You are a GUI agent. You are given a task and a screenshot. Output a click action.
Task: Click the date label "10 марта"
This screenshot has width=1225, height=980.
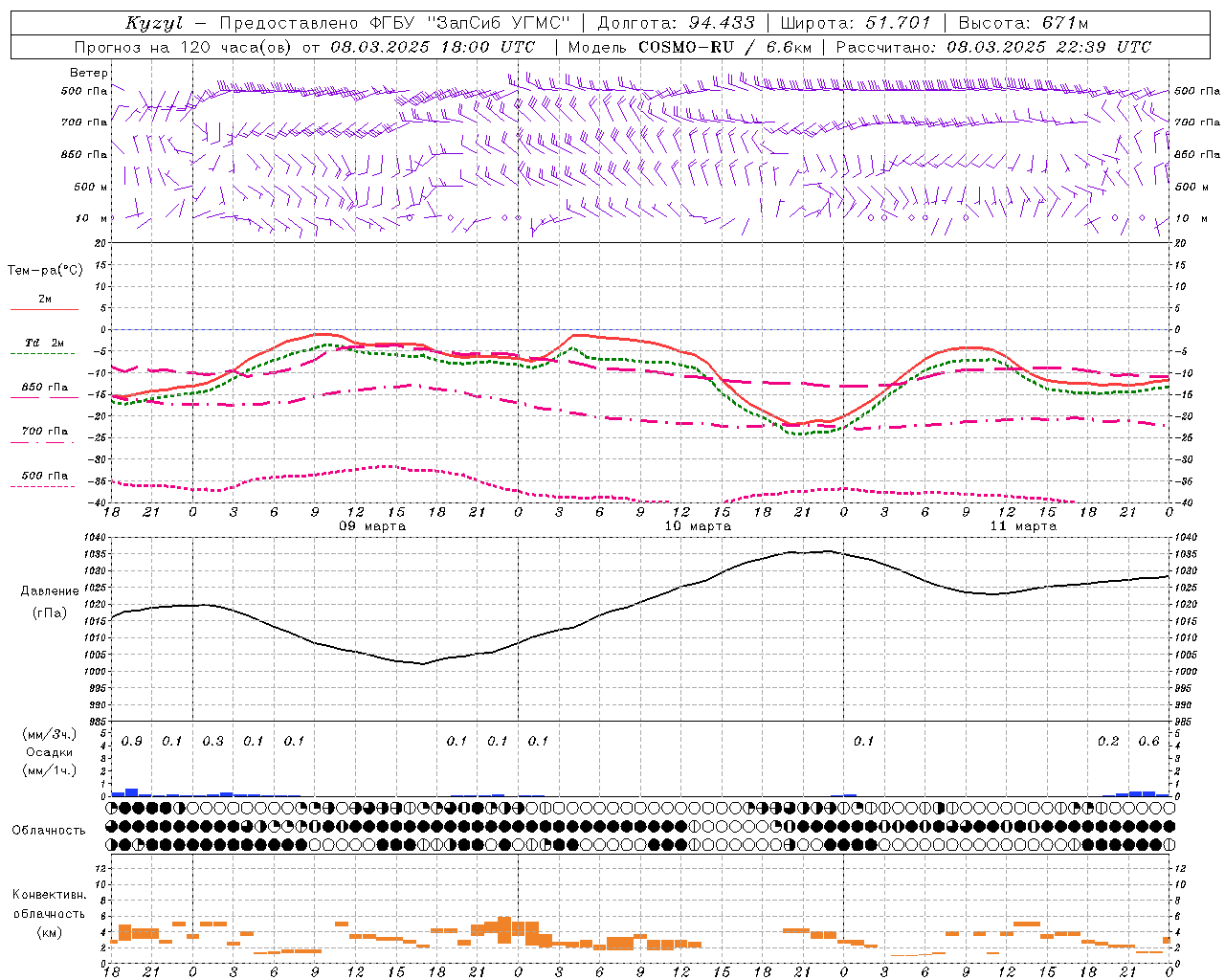click(698, 526)
